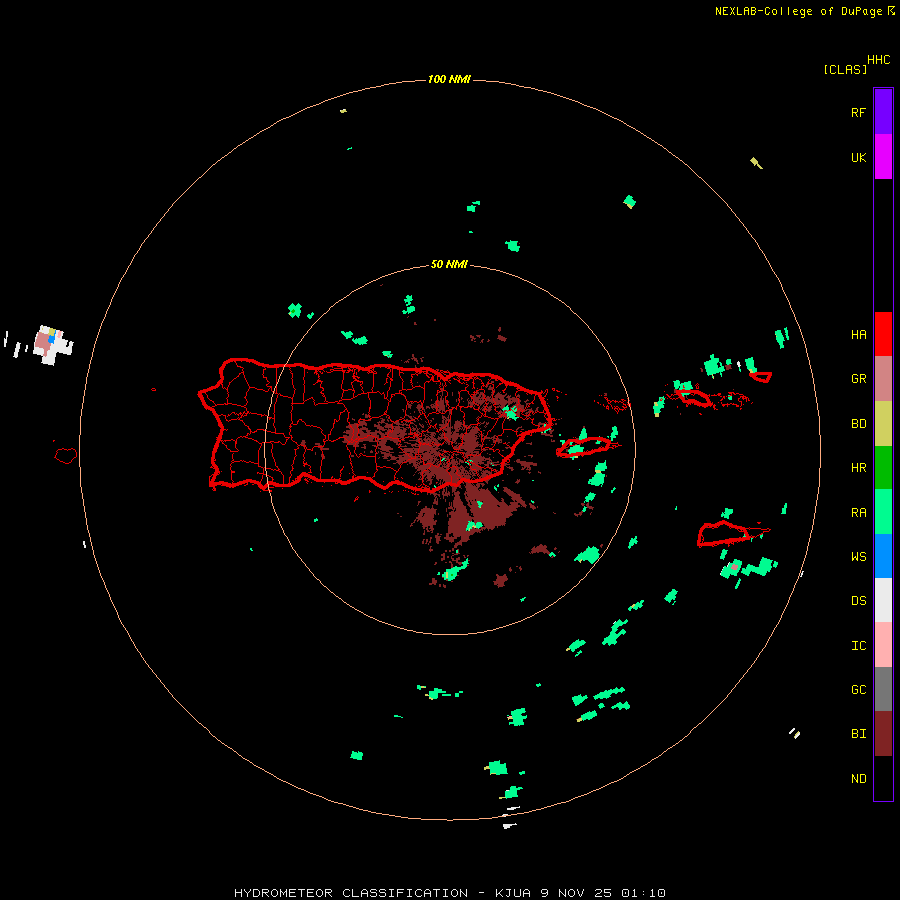This screenshot has height=900, width=900.
Task: Click the small red outlined island west of Puerto Rico
Action: pos(66,456)
